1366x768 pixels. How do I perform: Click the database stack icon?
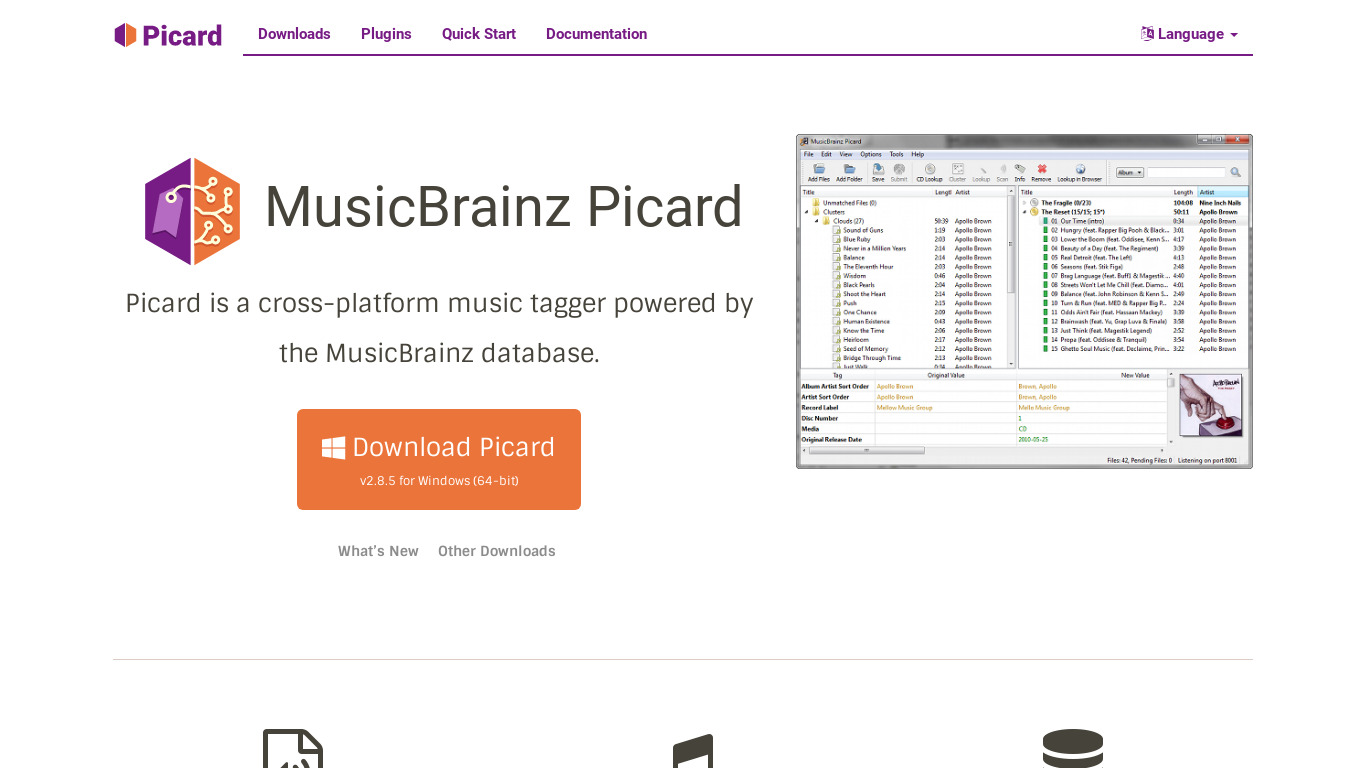[1073, 748]
